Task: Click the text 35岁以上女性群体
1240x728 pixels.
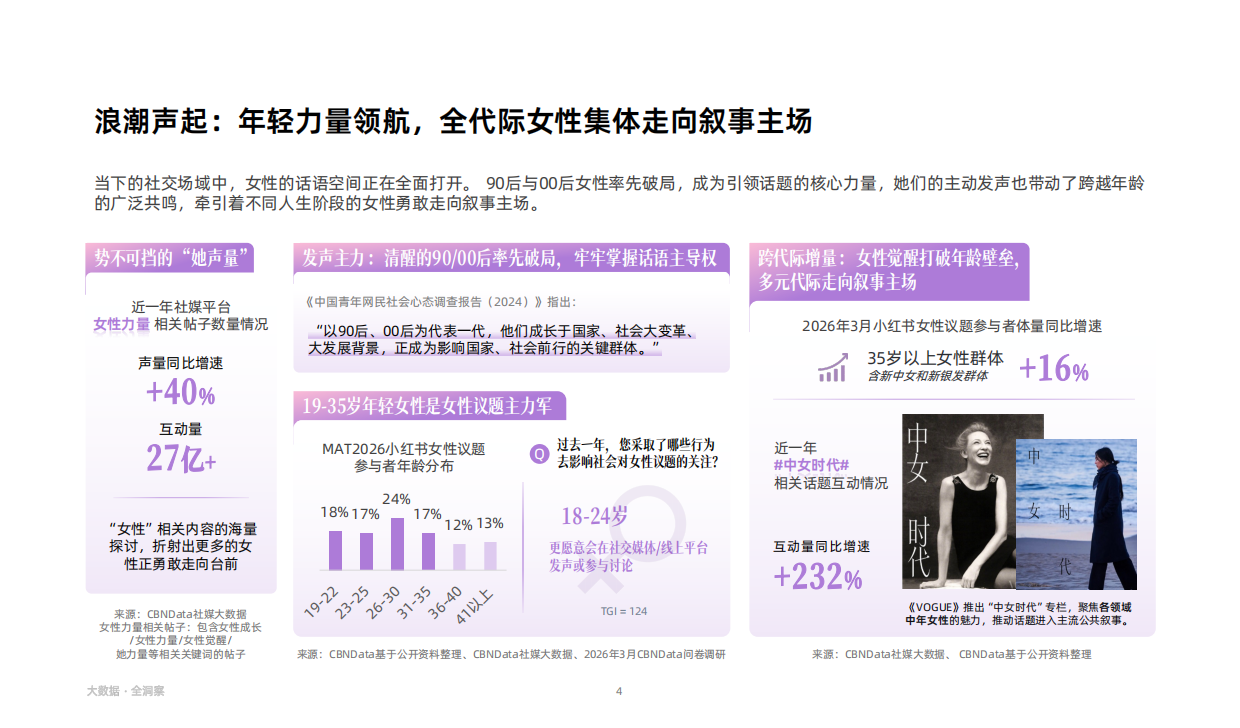Action: pyautogui.click(x=935, y=358)
